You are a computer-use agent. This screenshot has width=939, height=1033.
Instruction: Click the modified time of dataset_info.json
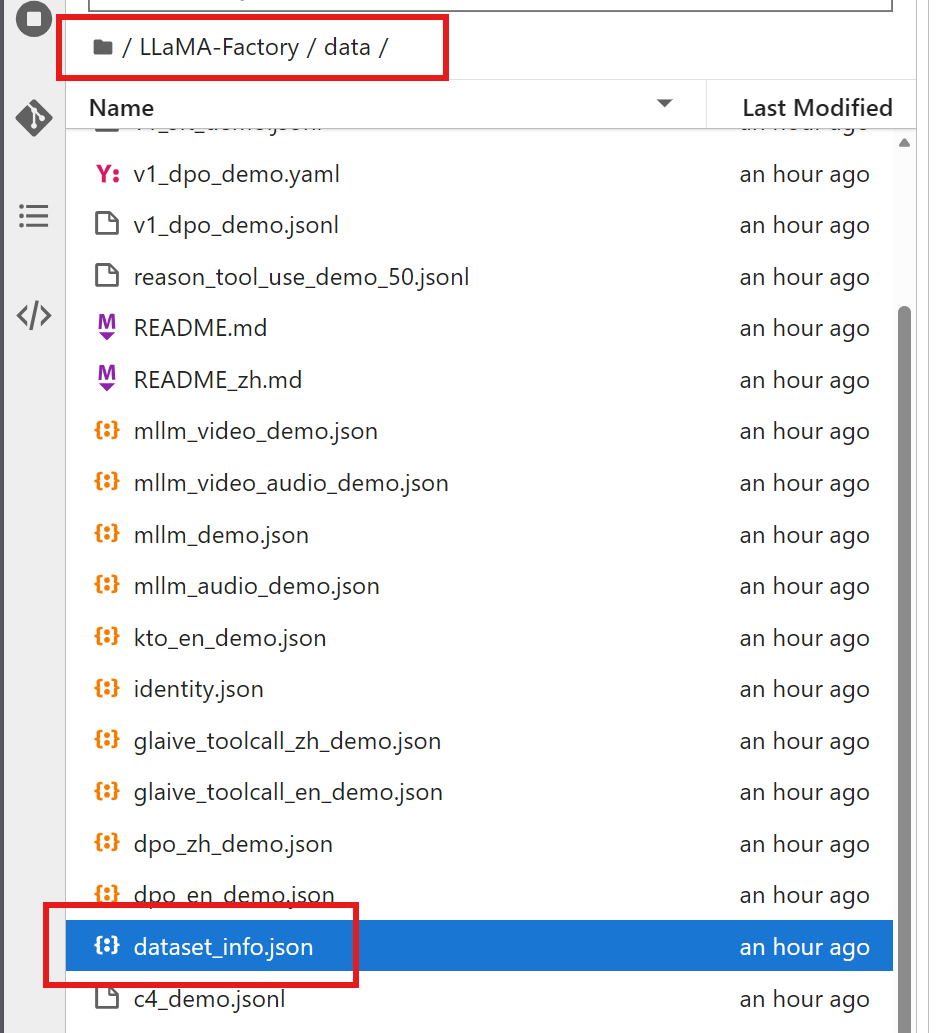pos(805,947)
